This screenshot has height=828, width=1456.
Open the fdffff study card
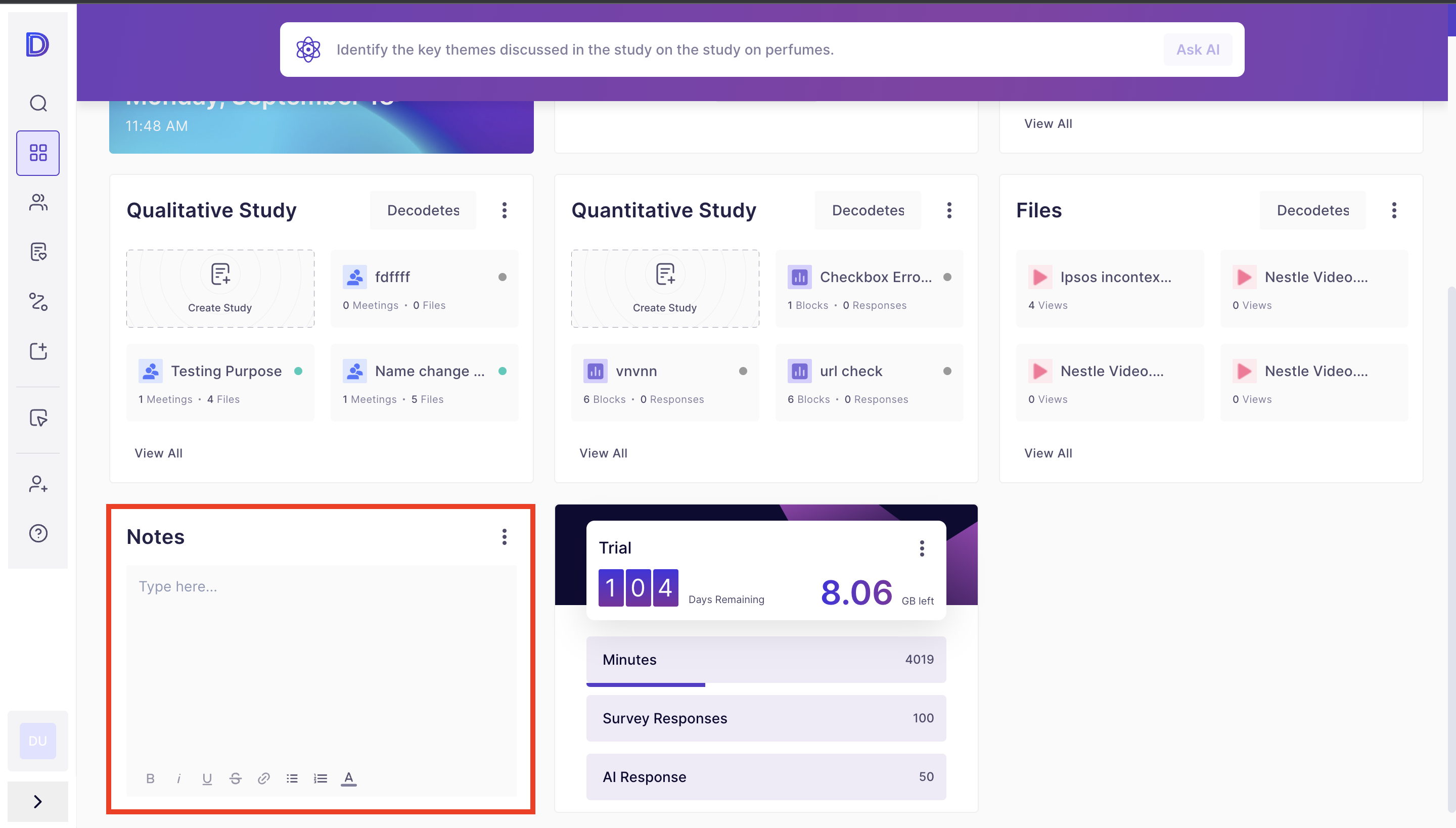point(424,288)
